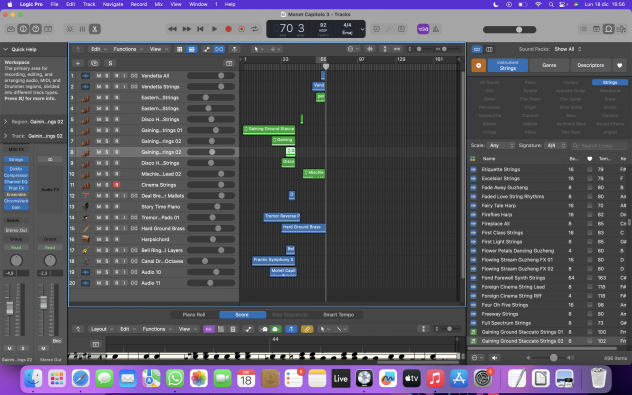Select the Hard Ground Brass region

(x=304, y=229)
